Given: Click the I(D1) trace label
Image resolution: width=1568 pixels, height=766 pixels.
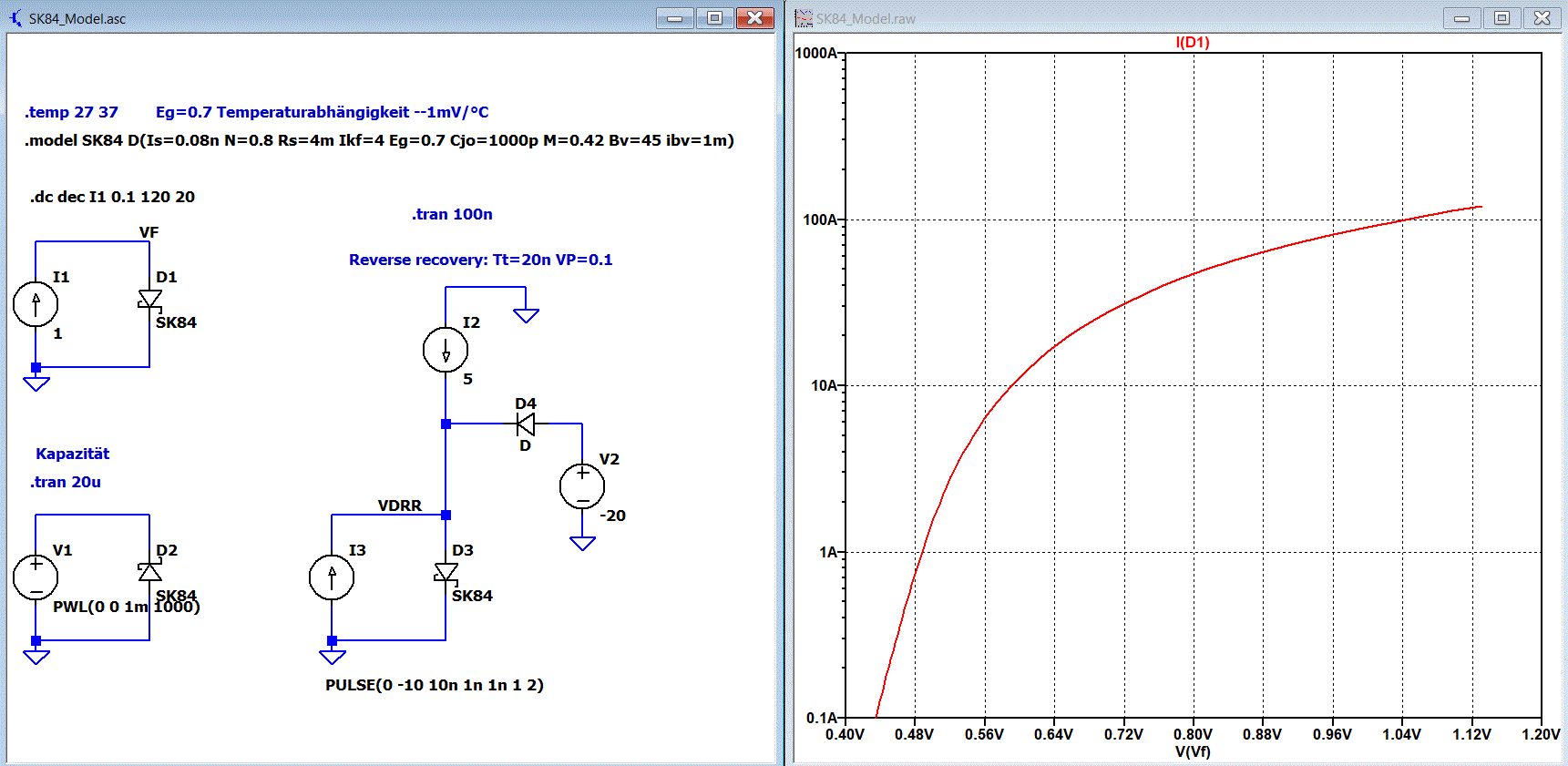Looking at the screenshot, I should 1192,43.
